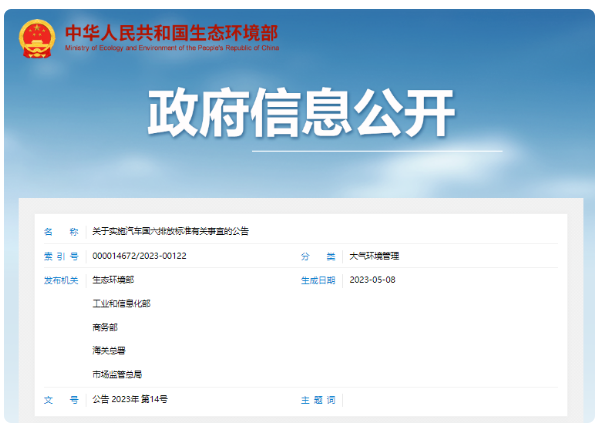Click the 发布机关 field label
This screenshot has width=599, height=436.
click(x=61, y=280)
